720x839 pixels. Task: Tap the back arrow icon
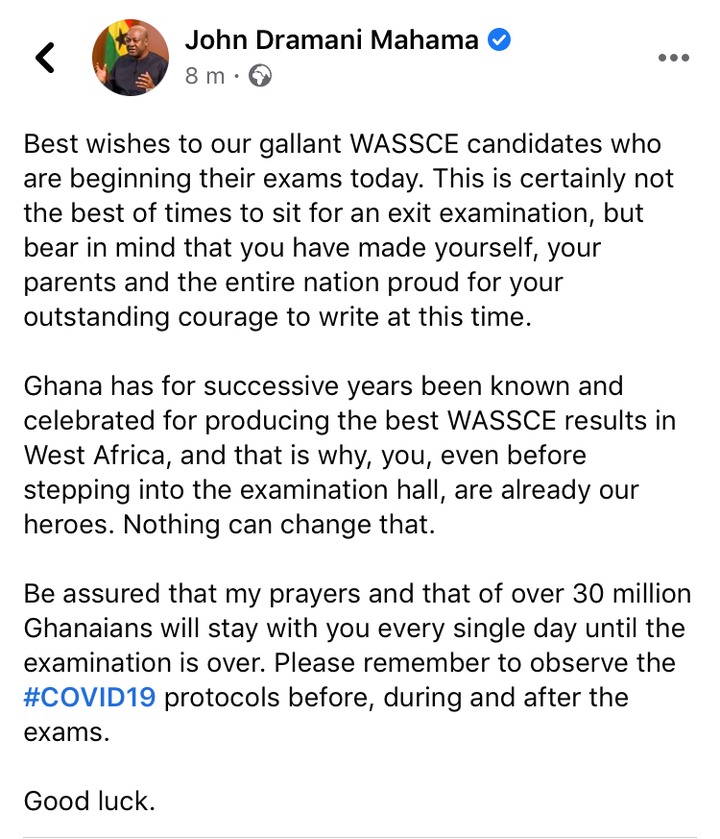pyautogui.click(x=45, y=57)
